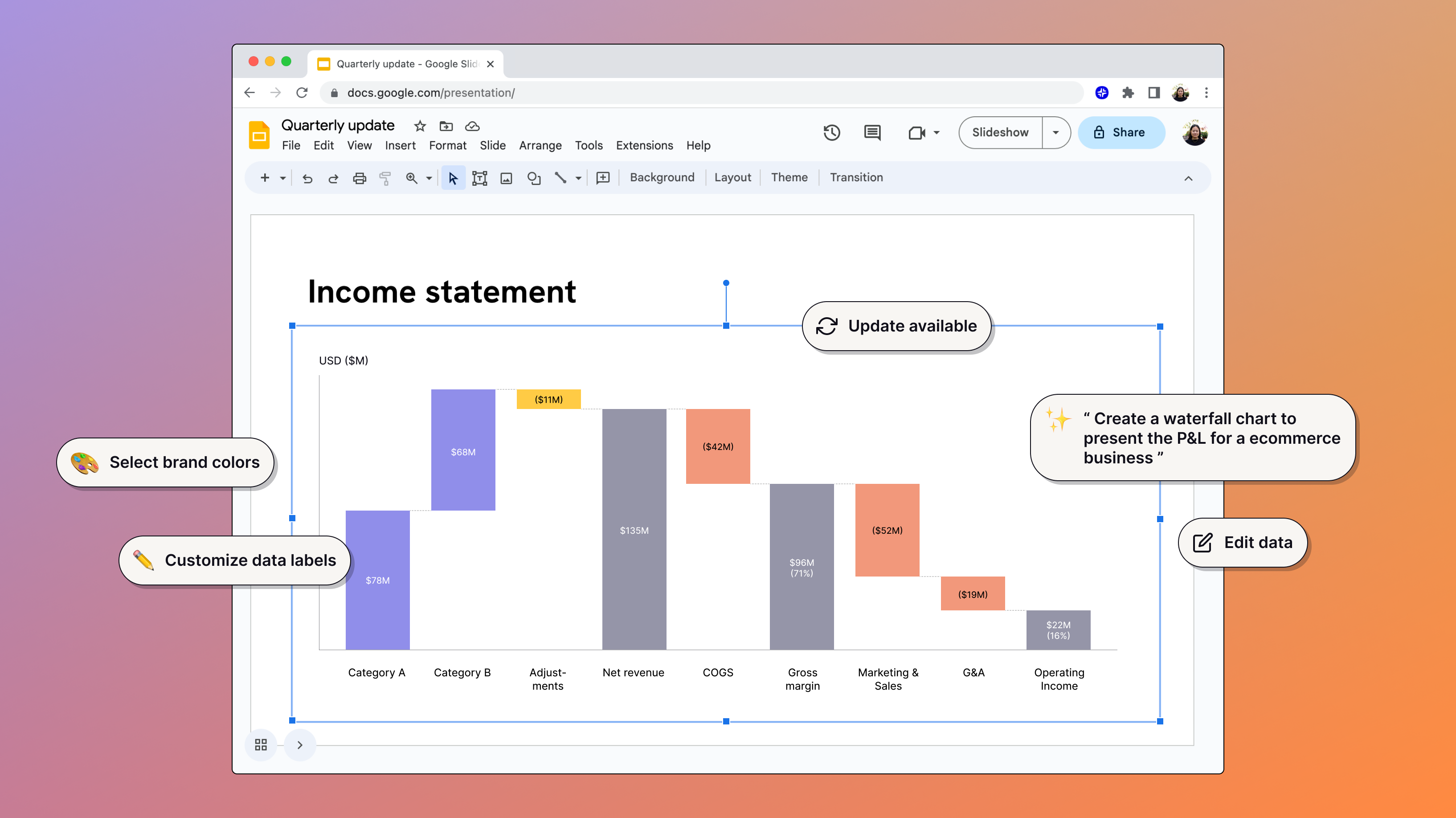
Task: Click the add comment toolbar icon
Action: click(603, 178)
